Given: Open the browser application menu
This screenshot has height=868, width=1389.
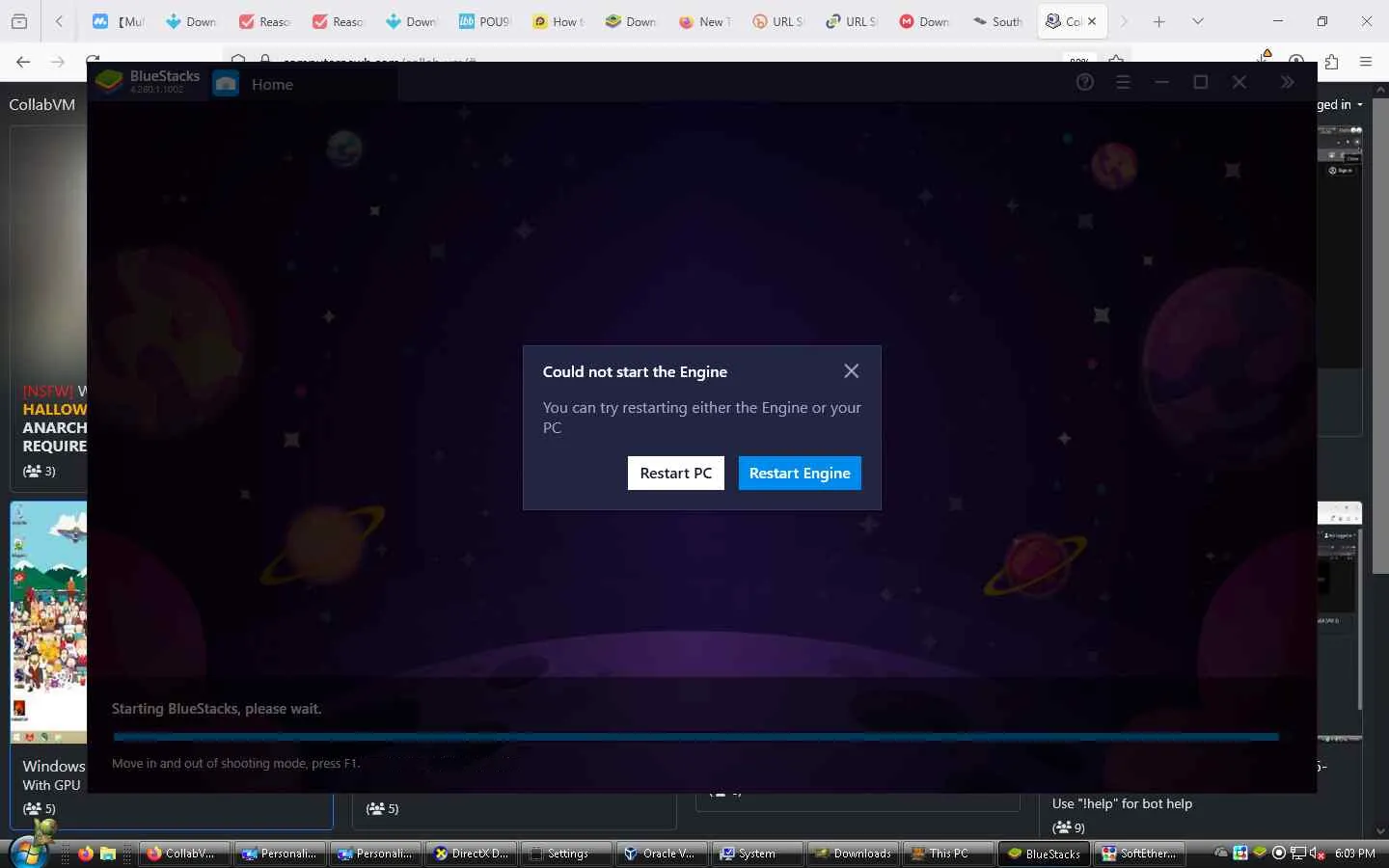Looking at the screenshot, I should tap(1366, 62).
